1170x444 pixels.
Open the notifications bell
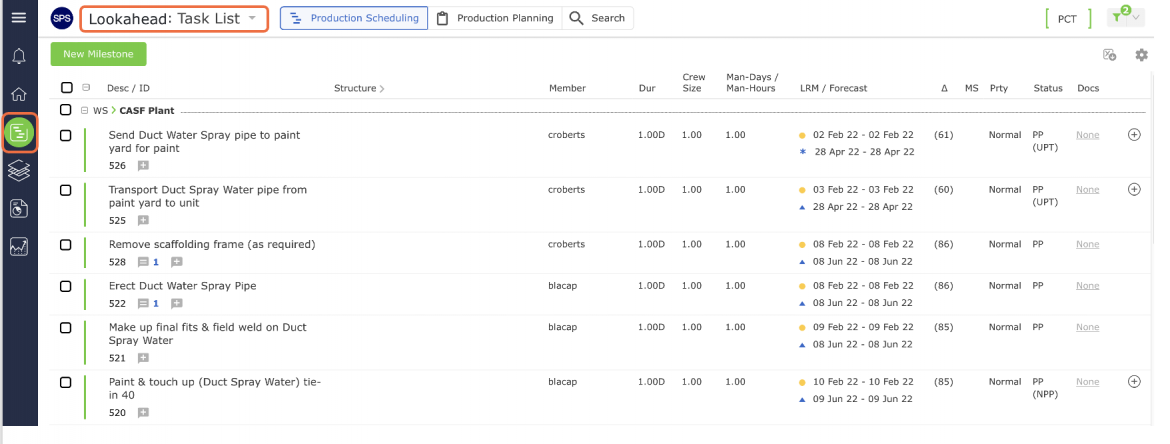(19, 57)
